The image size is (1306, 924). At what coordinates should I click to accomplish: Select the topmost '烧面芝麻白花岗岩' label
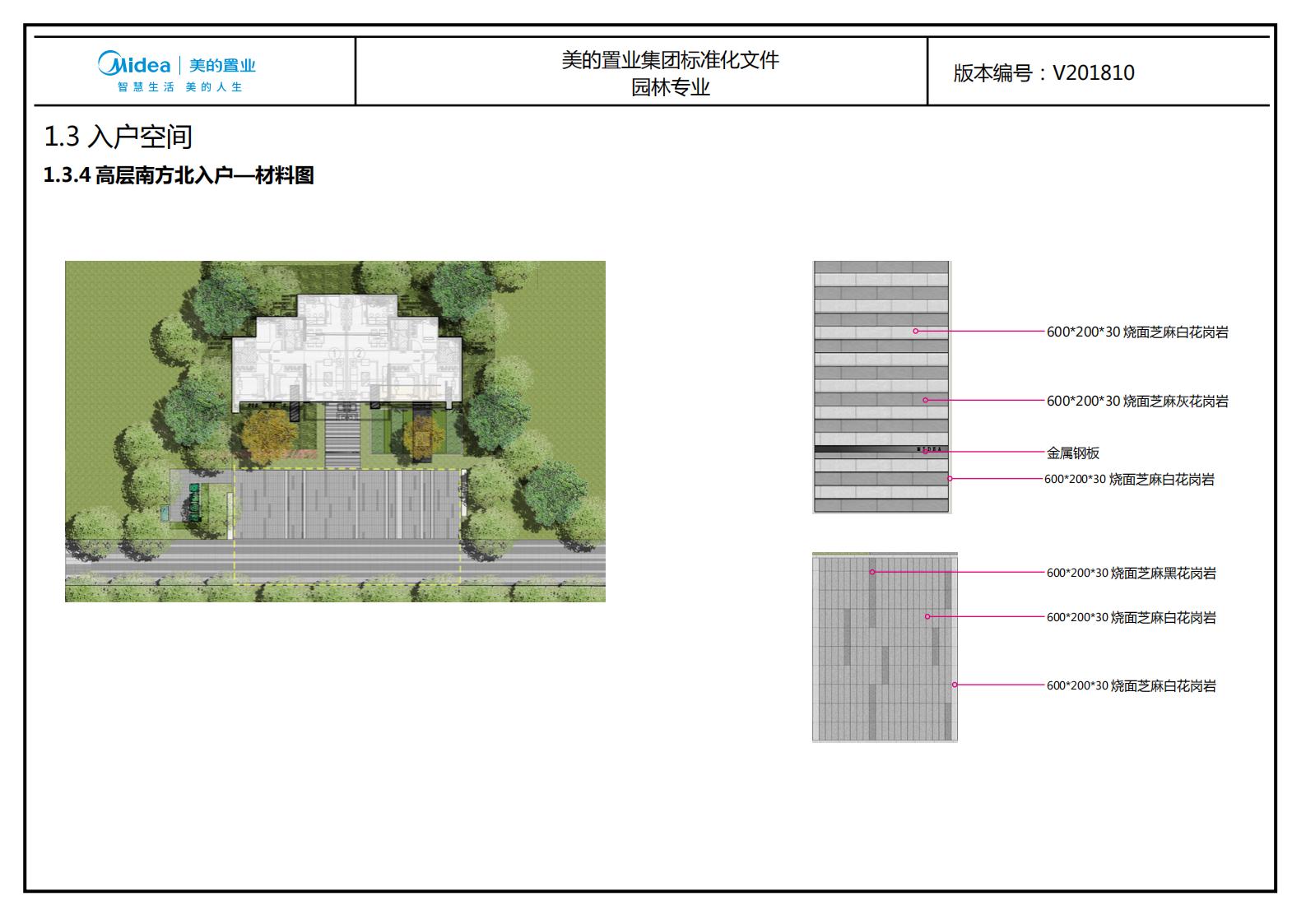coord(1137,332)
